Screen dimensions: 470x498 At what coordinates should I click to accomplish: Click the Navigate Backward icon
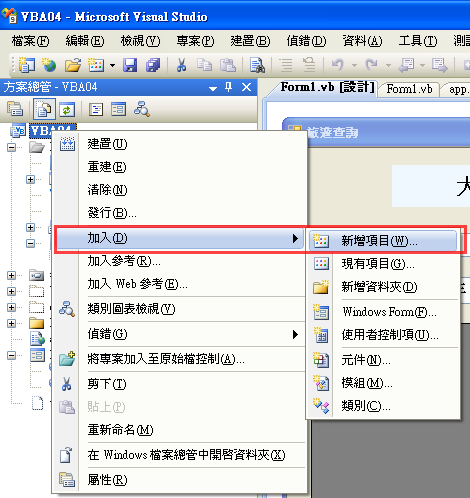(x=406, y=65)
